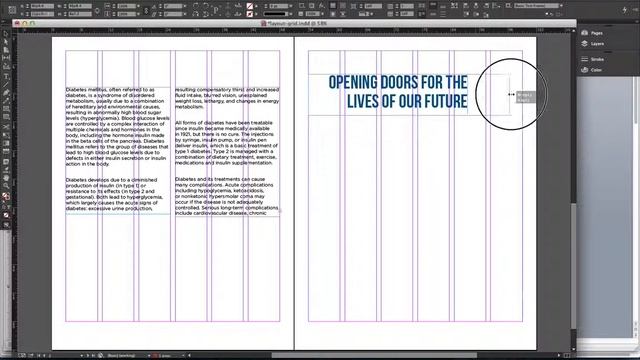Open the stroke type dropdown

[290, 14]
